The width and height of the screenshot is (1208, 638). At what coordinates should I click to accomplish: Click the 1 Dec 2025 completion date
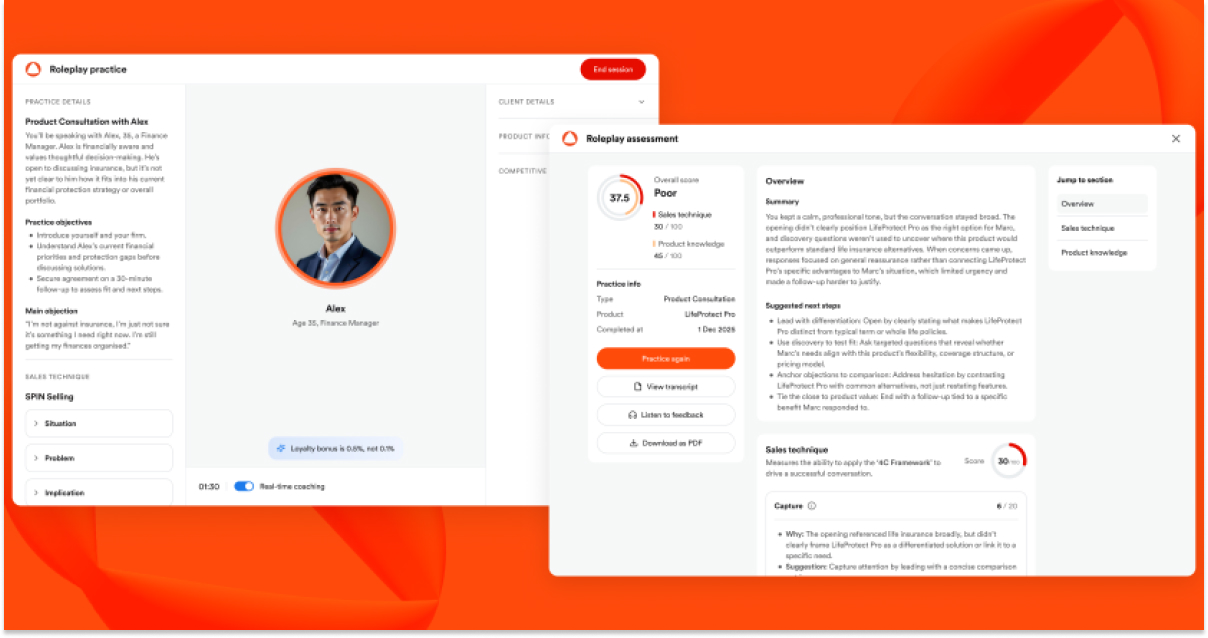point(716,329)
